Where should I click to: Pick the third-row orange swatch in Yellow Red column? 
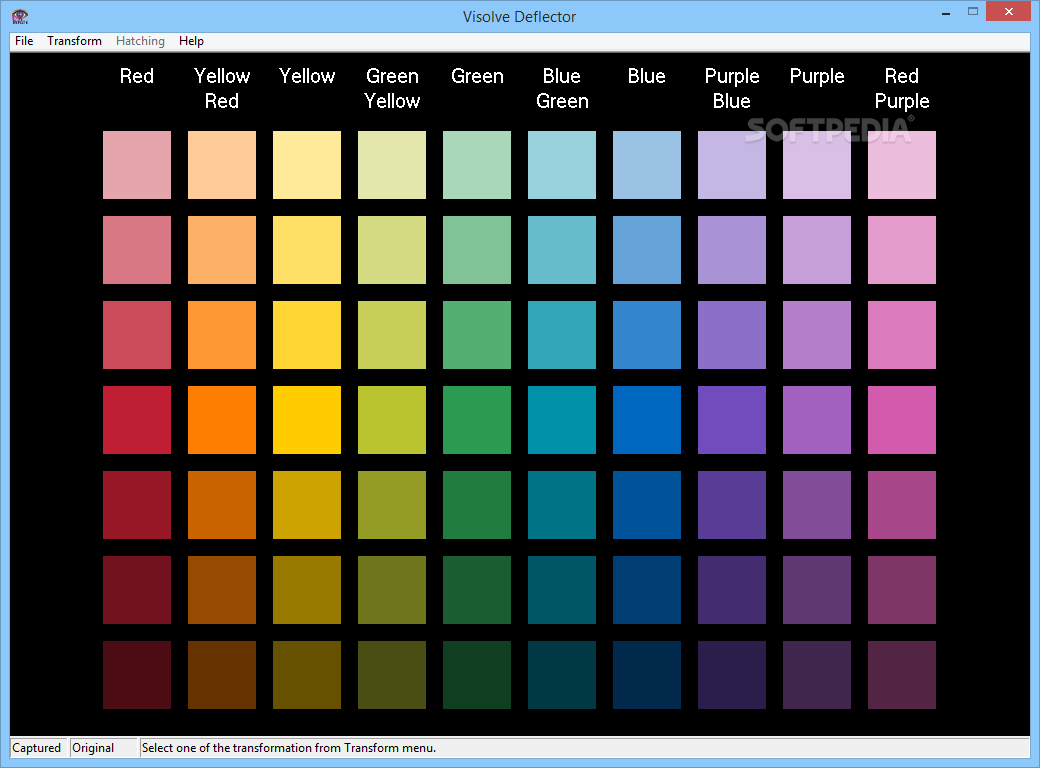click(222, 335)
